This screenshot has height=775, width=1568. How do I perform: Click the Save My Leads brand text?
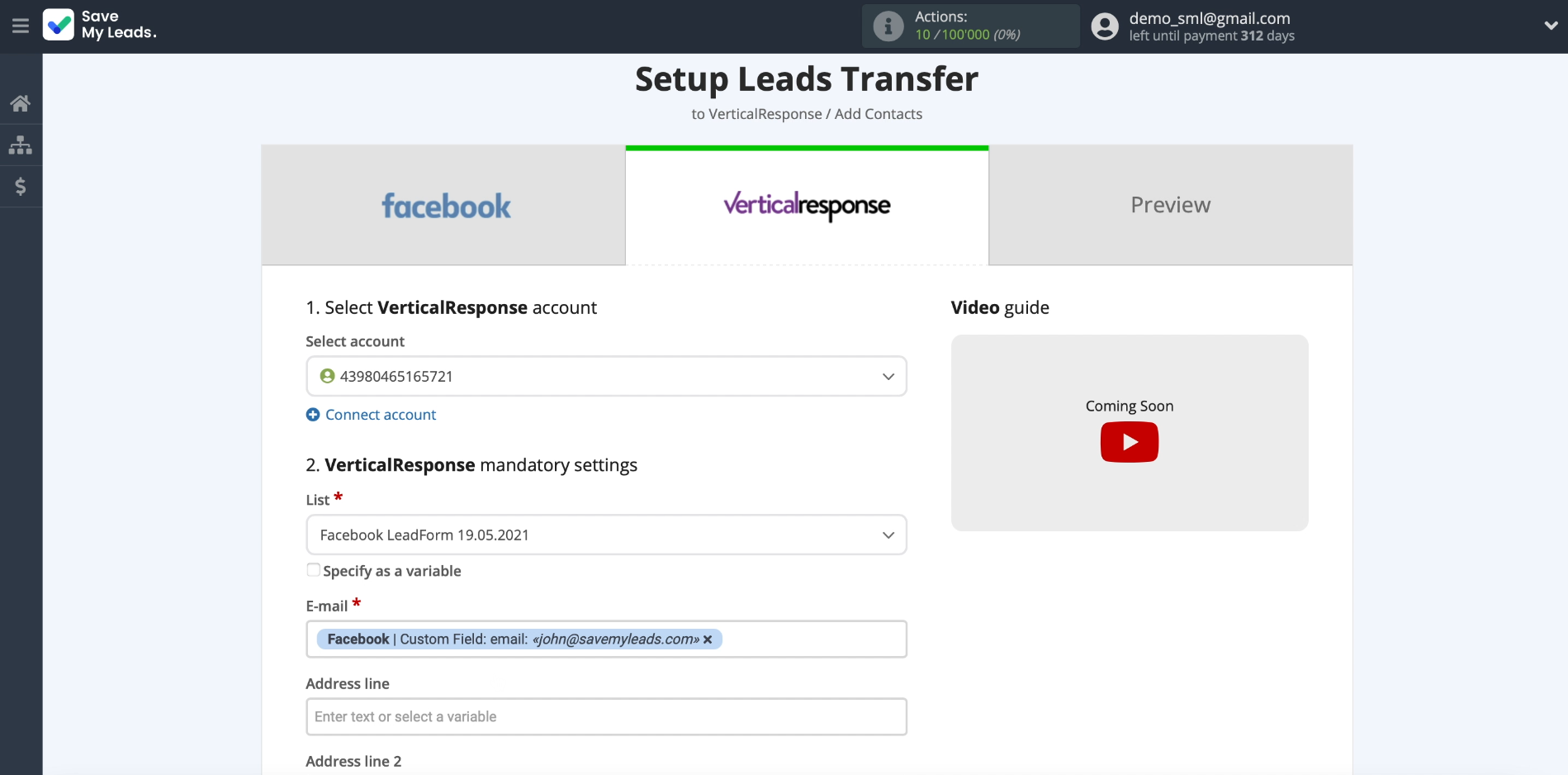click(119, 25)
